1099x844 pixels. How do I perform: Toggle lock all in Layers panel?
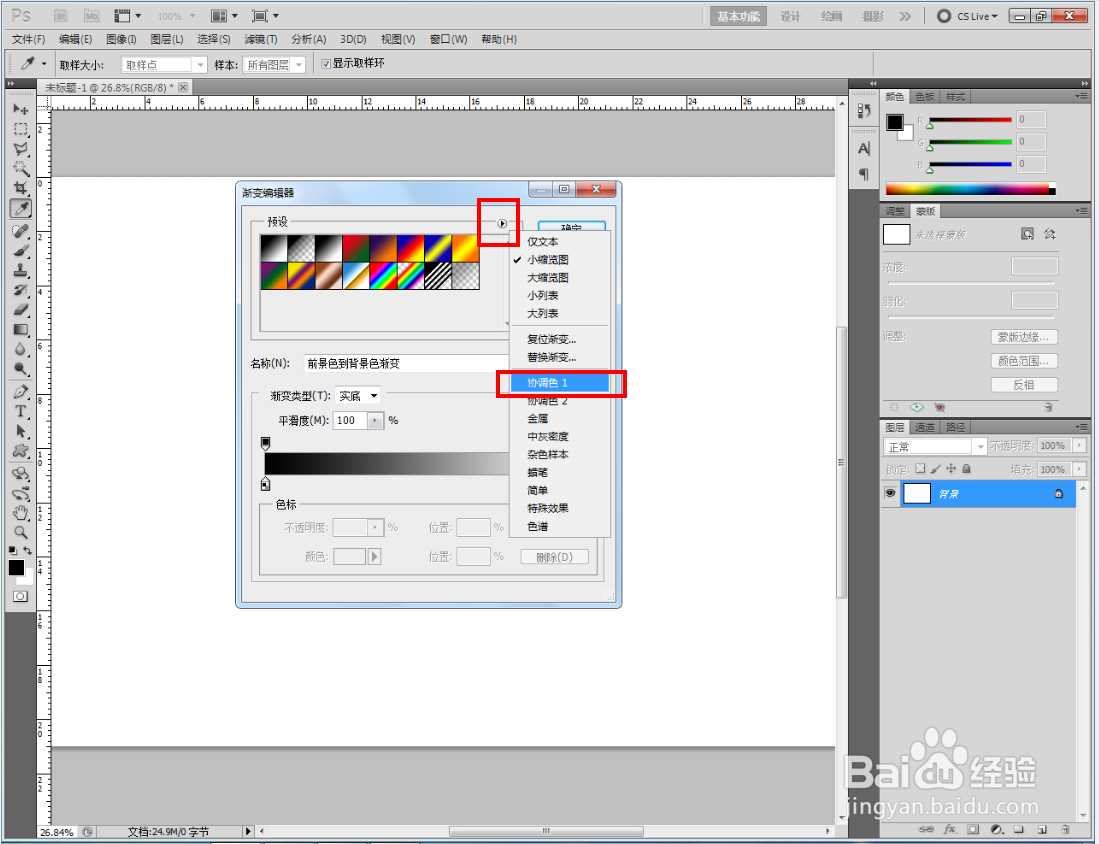[967, 469]
